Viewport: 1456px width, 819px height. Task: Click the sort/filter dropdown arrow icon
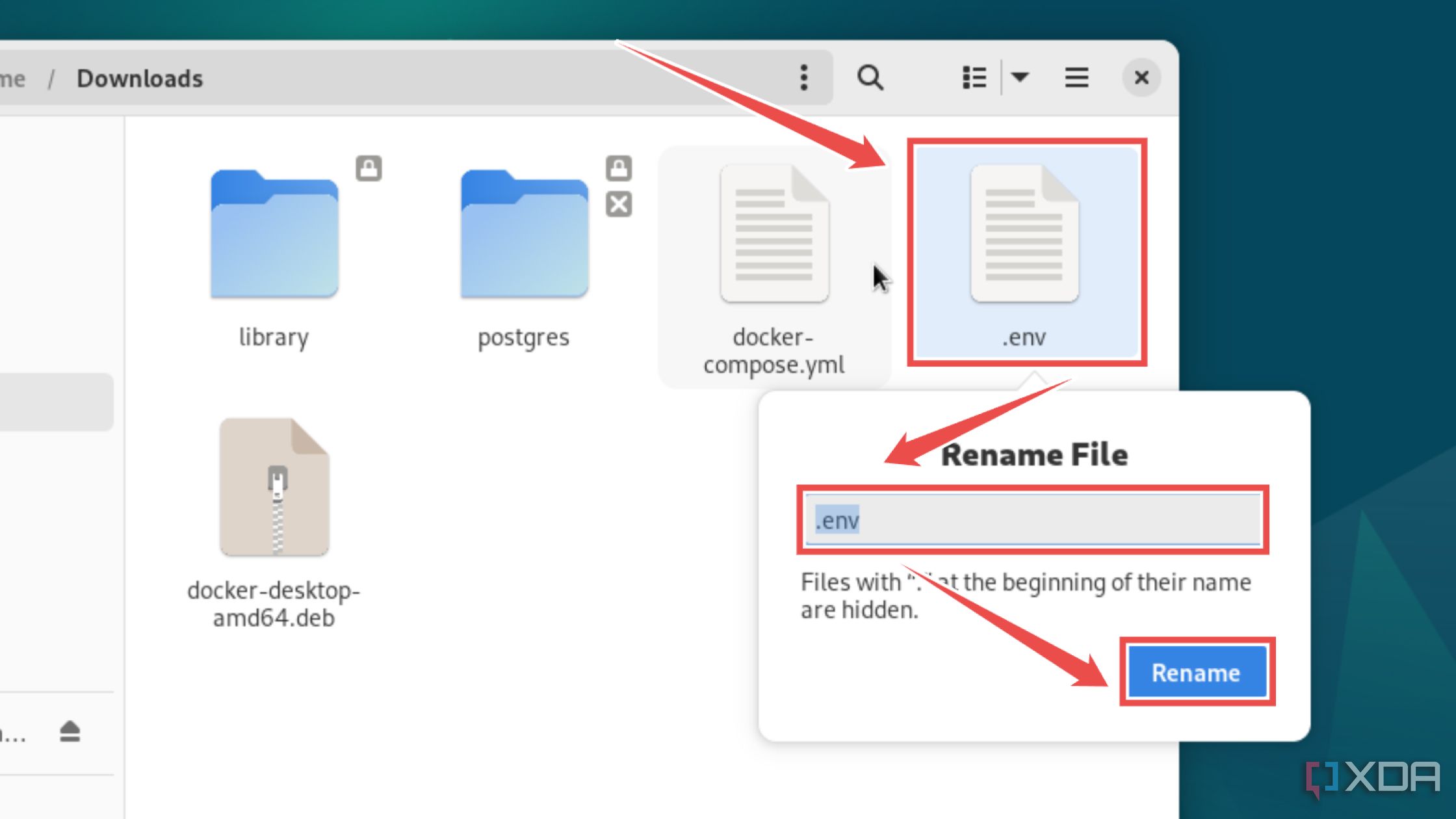click(x=1021, y=77)
